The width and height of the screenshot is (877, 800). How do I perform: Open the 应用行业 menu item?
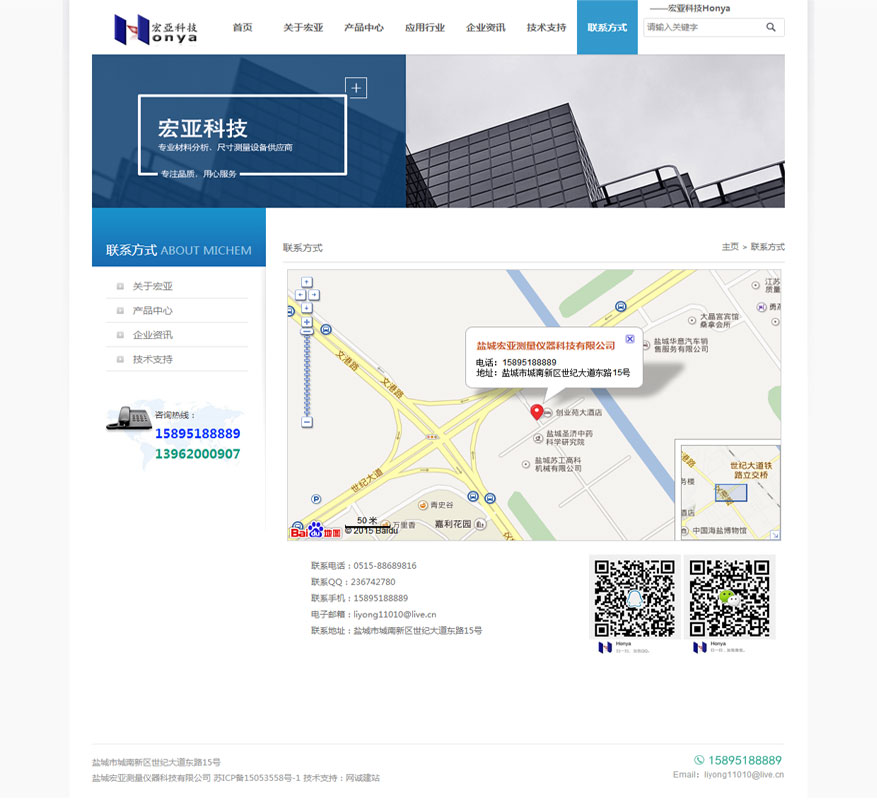click(425, 27)
